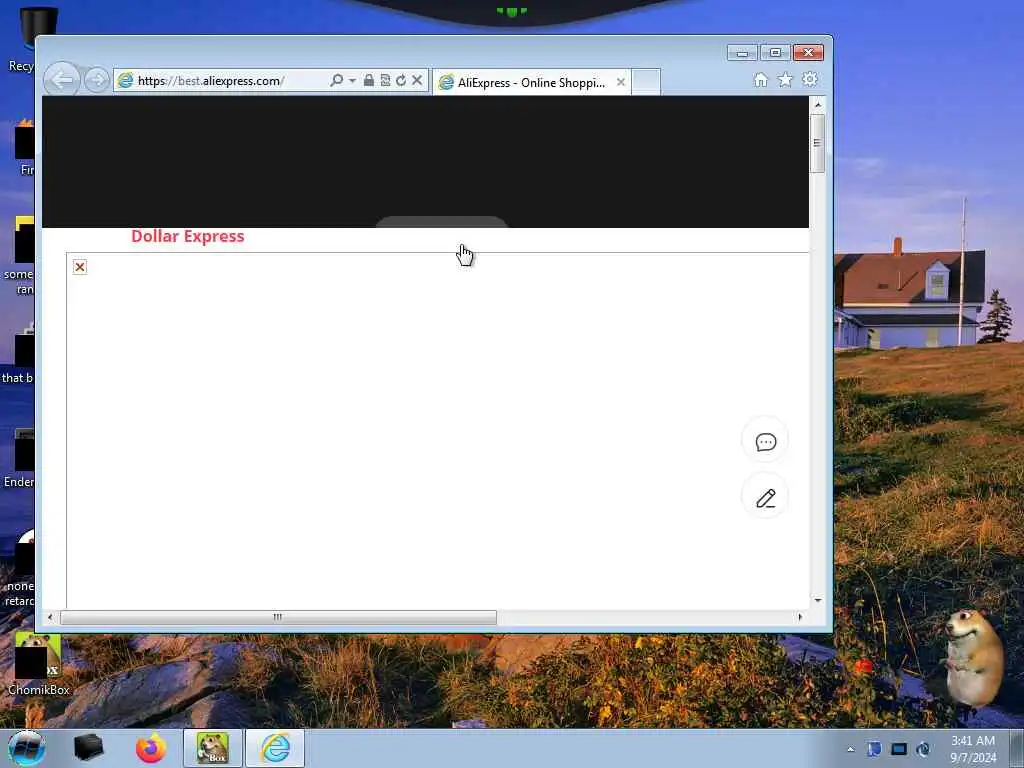
Task: Click the hamster desktop mascot
Action: point(974,658)
